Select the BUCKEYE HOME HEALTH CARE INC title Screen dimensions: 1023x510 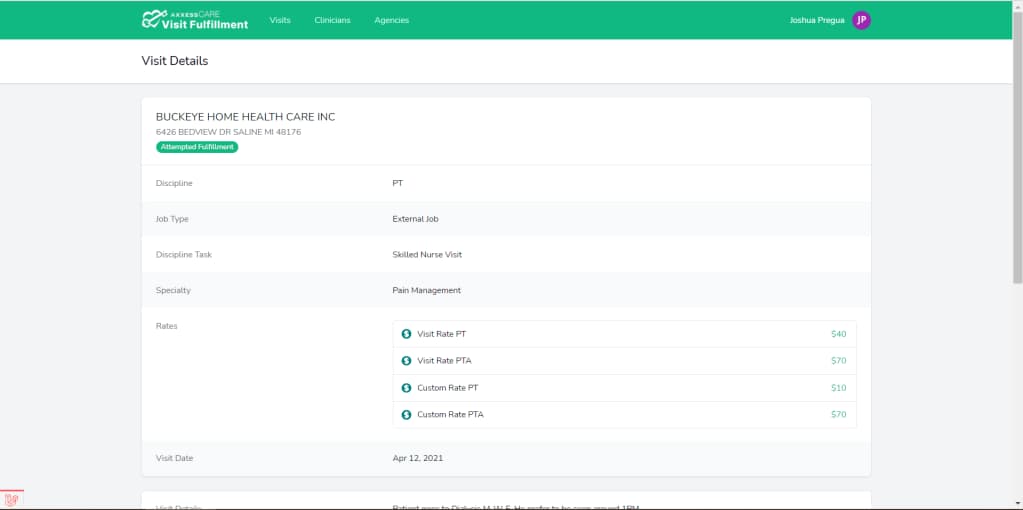click(x=245, y=117)
